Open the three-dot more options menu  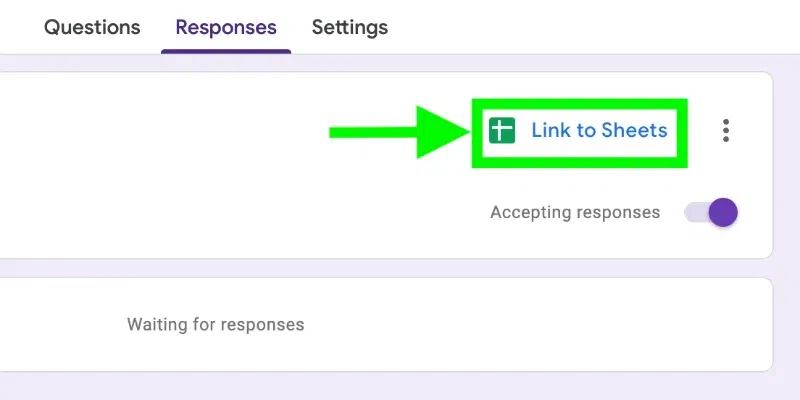point(726,130)
